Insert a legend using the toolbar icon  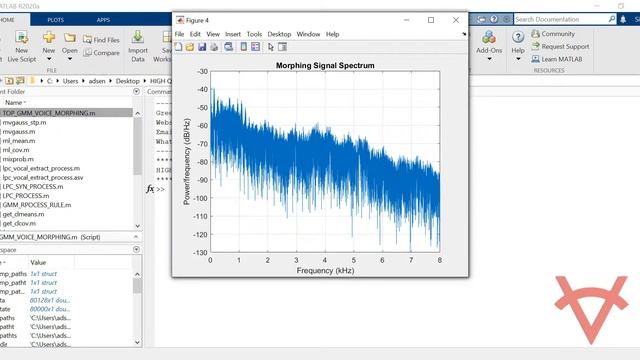pyautogui.click(x=256, y=47)
